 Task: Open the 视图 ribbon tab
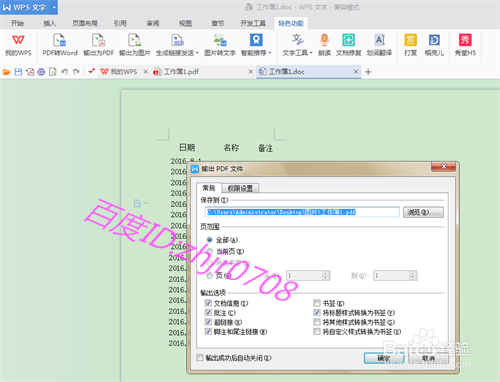[x=185, y=23]
